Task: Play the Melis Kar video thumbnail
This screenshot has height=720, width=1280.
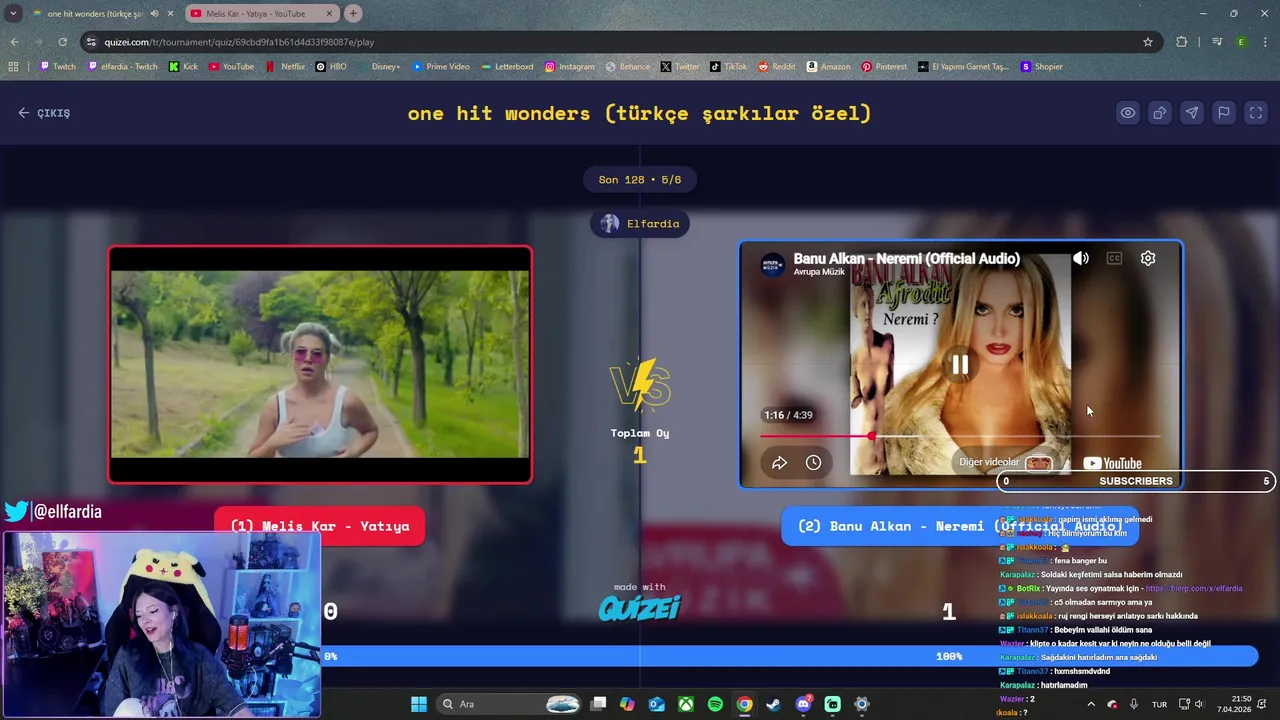Action: coord(320,365)
